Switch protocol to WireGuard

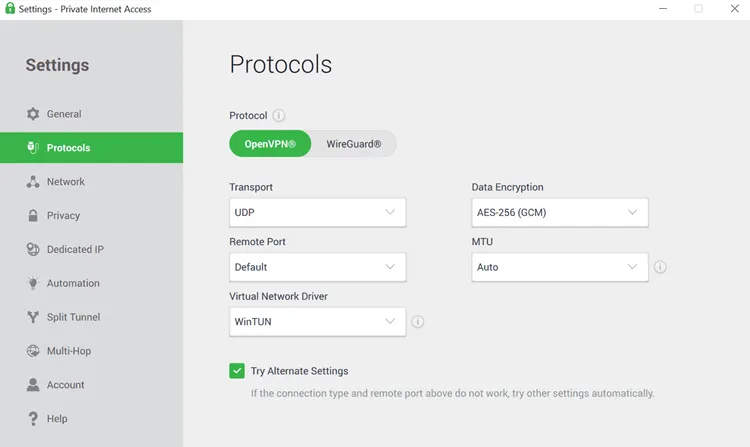(x=354, y=144)
